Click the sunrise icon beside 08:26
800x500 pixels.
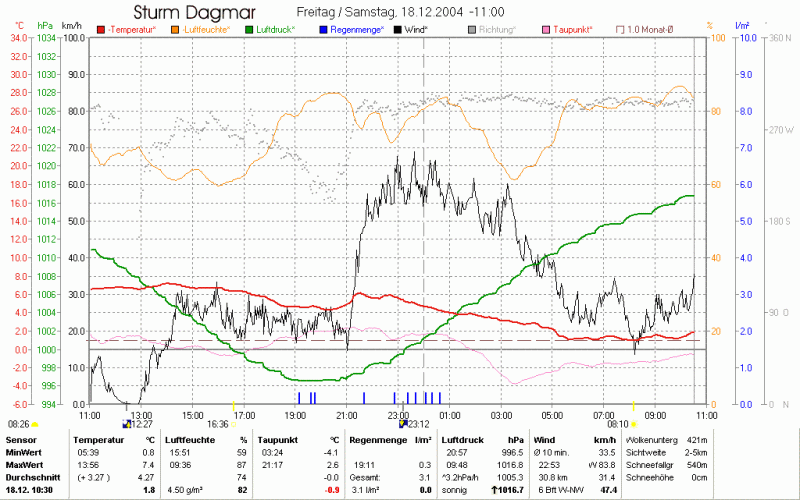coord(35,424)
